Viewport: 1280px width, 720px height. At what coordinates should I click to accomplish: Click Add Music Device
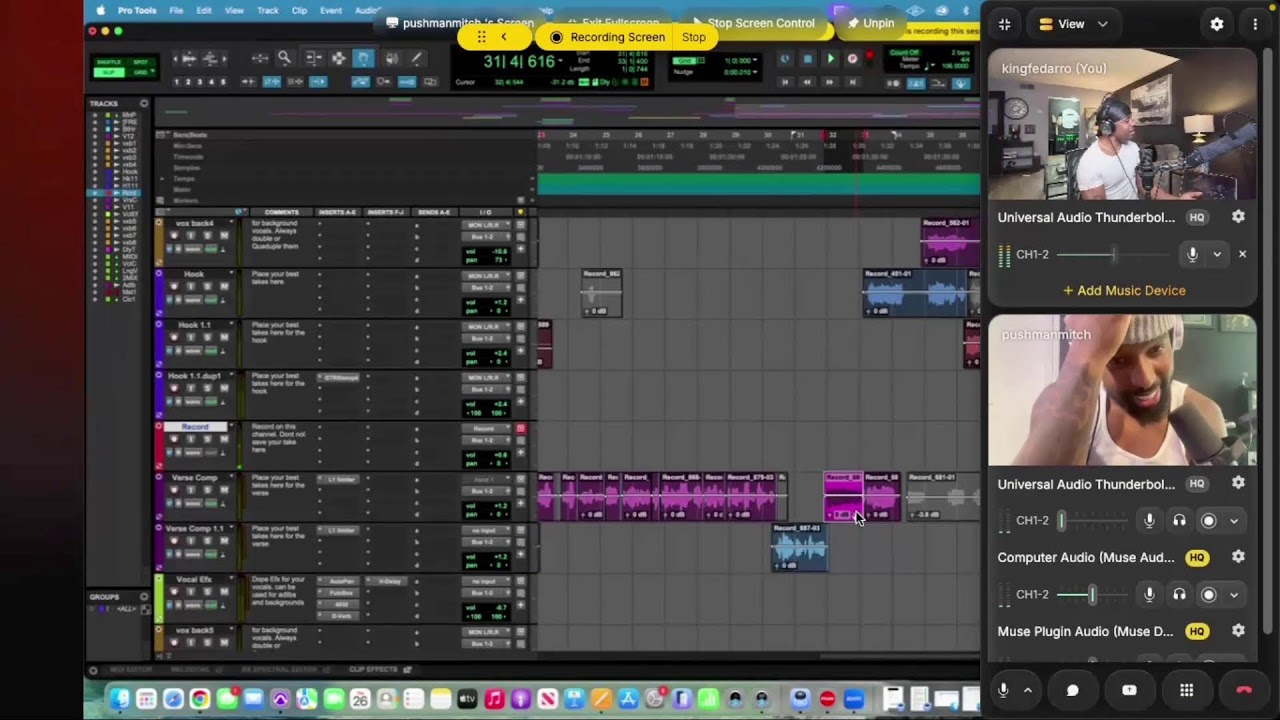(1124, 290)
